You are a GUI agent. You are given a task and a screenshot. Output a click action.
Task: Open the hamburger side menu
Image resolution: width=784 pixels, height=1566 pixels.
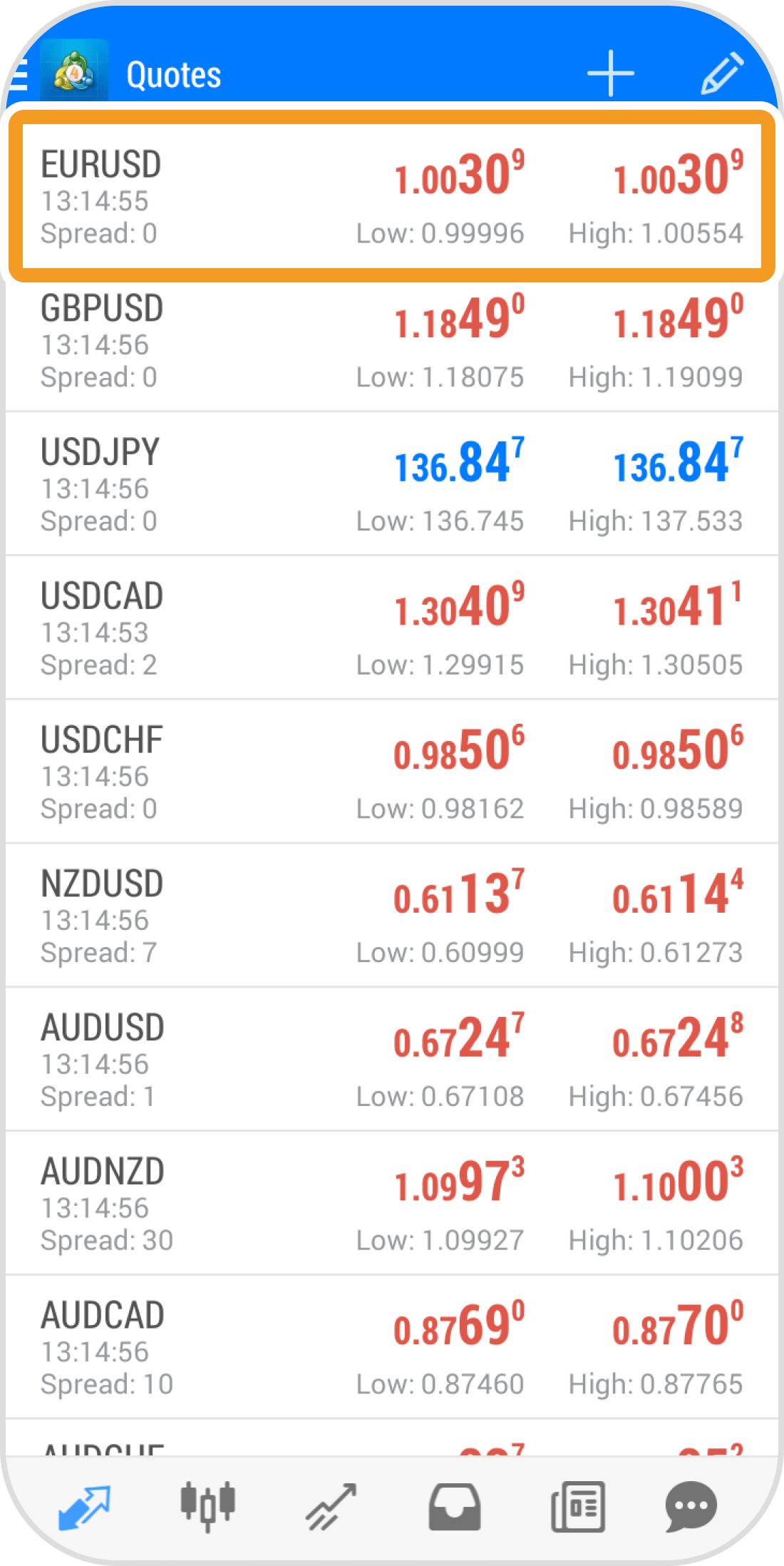19,75
